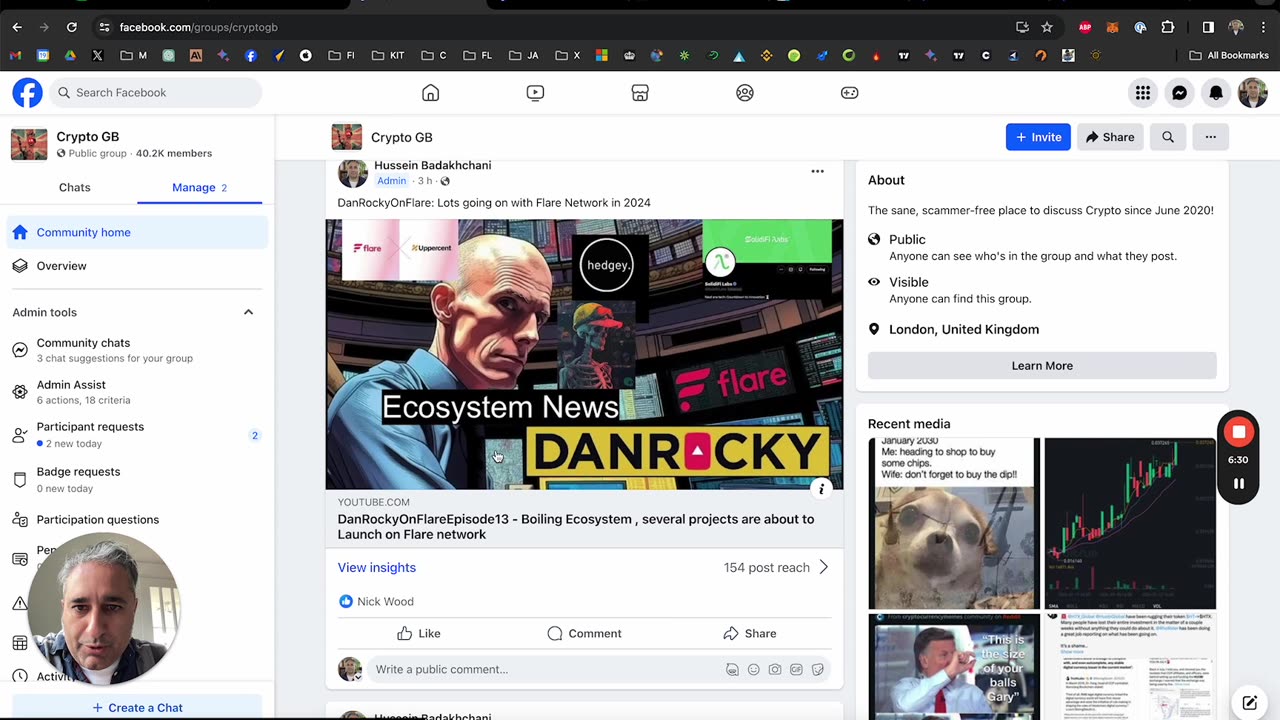Screen dimensions: 1280x720
Task: Switch to the Chats tab
Action: (74, 187)
